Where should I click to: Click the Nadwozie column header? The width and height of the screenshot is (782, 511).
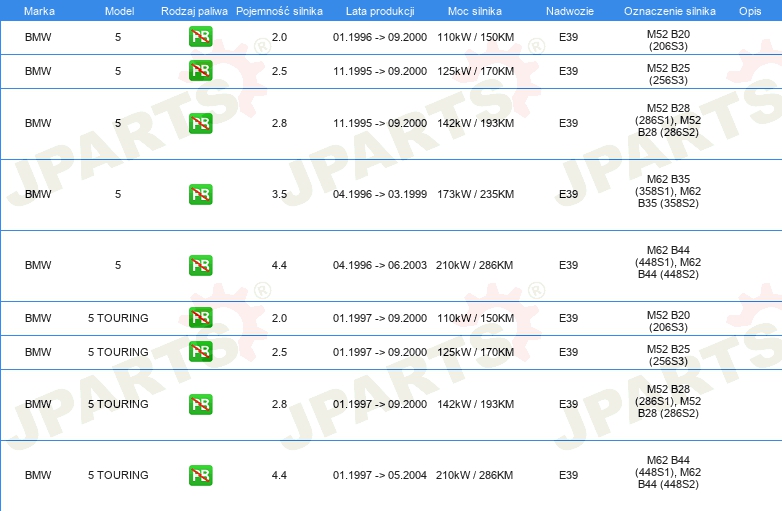coord(570,11)
